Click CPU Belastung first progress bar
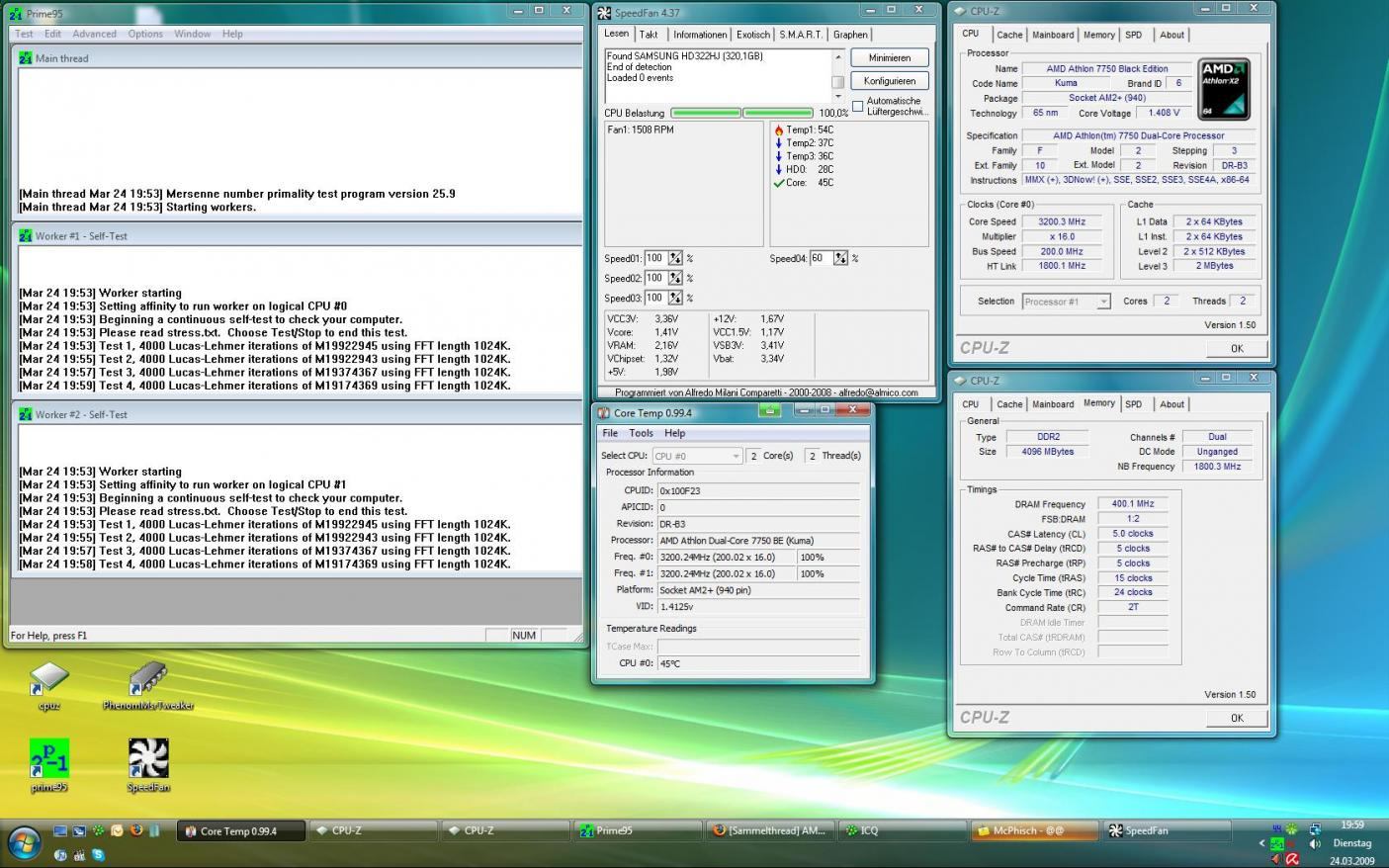The height and width of the screenshot is (868, 1389). pos(705,113)
